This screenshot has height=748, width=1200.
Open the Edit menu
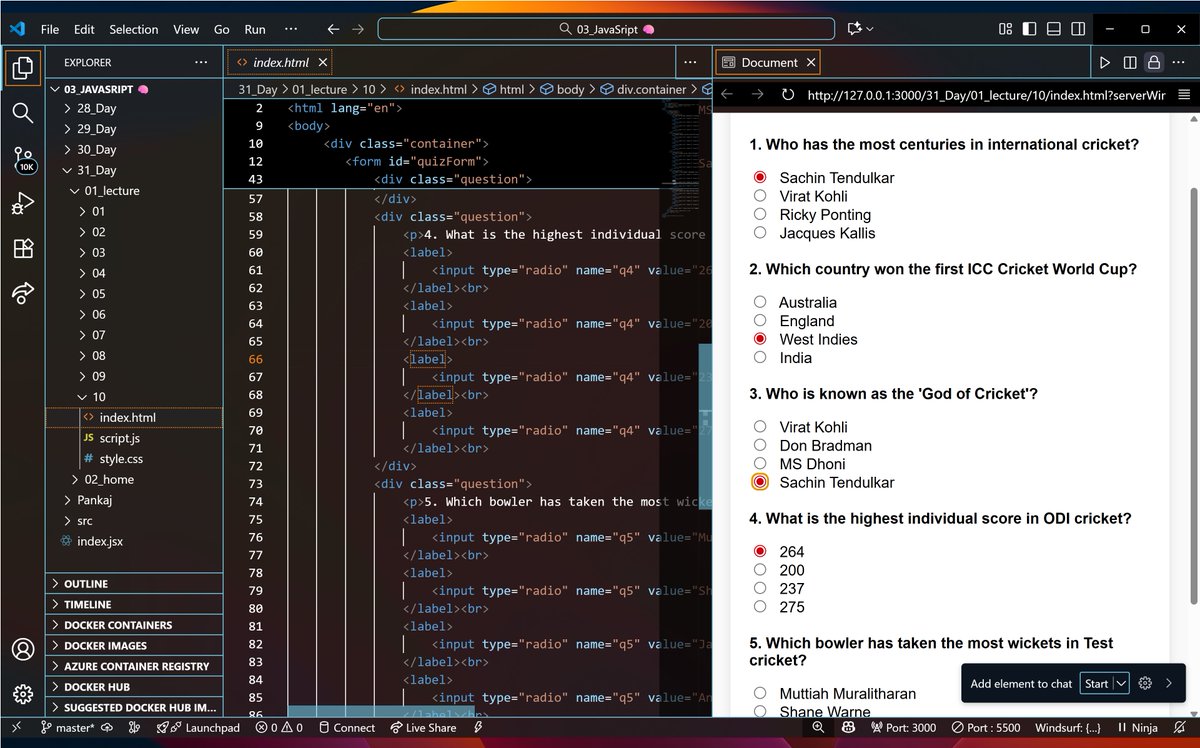(84, 29)
